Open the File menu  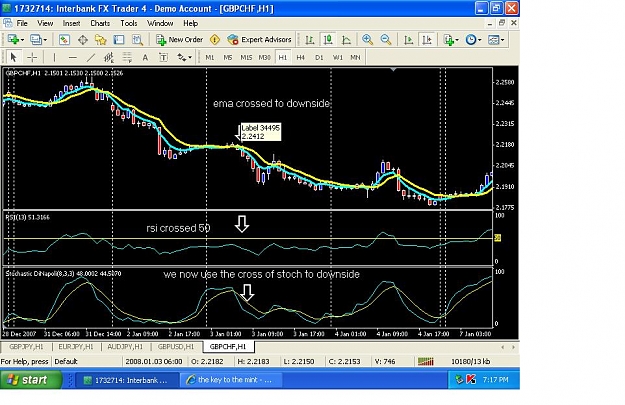pos(22,23)
